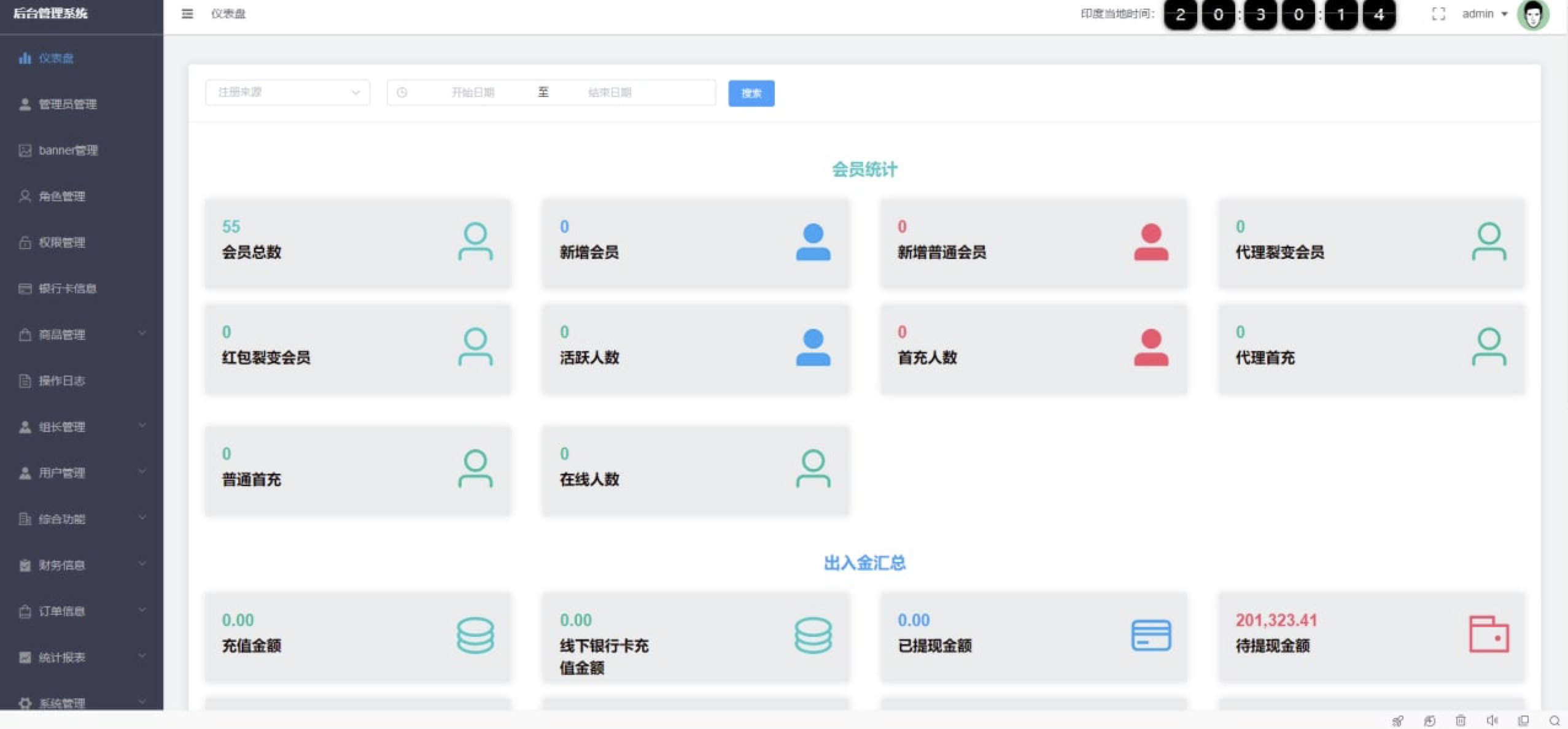Click the blue 搜索 button
Viewport: 1568px width, 729px height.
coord(751,93)
